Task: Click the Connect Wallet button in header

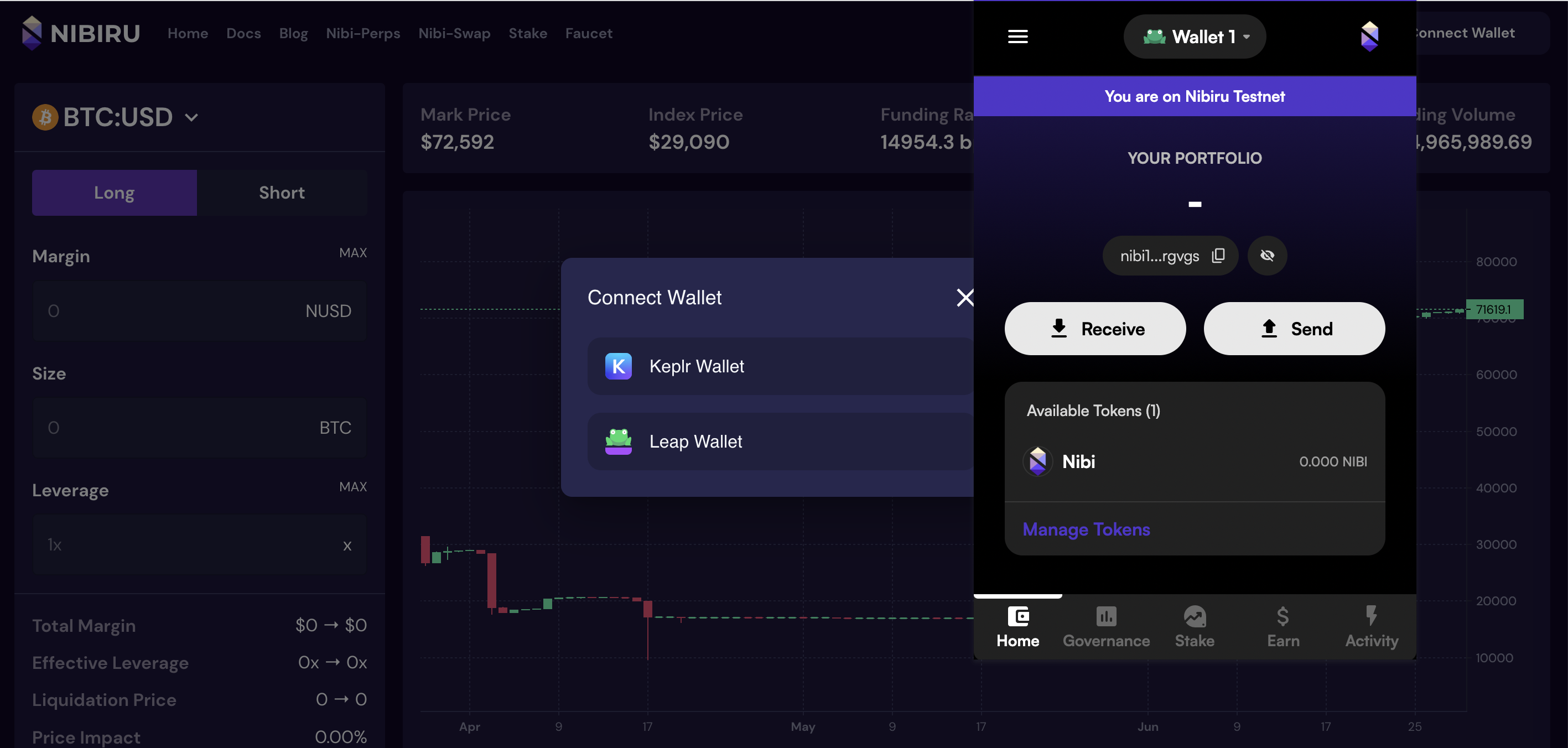Action: 1483,34
